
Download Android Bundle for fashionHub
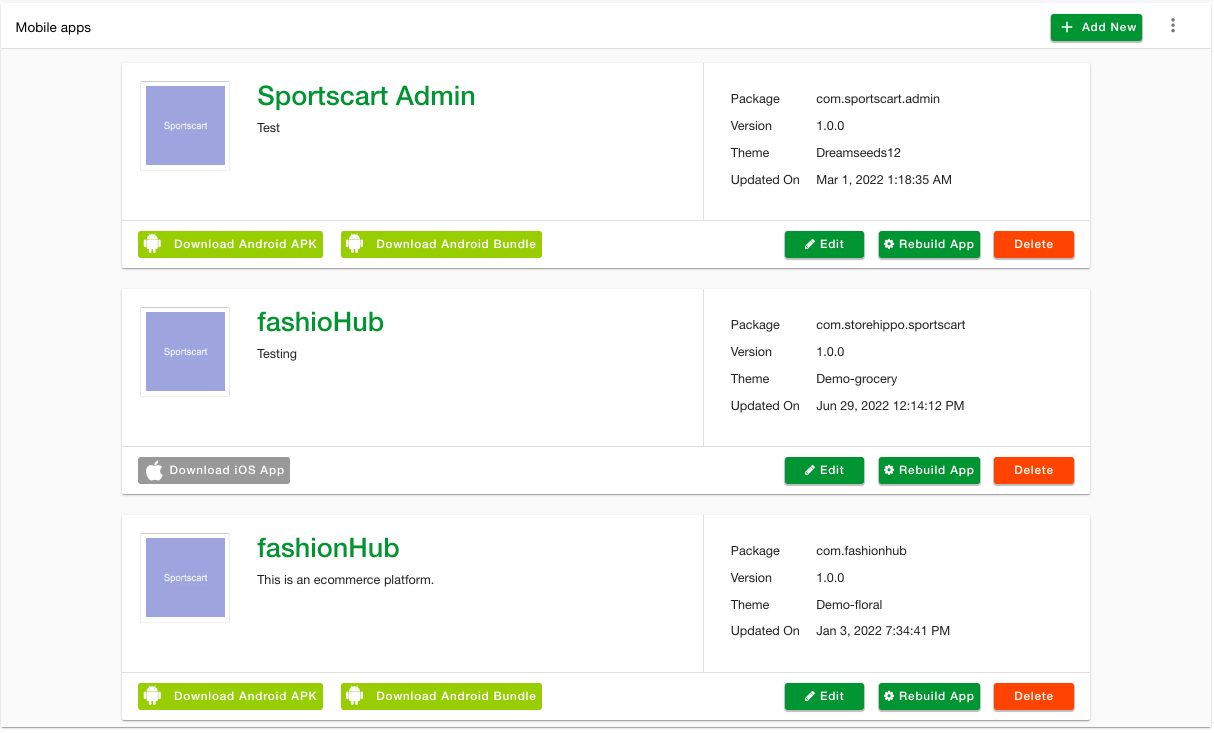click(441, 696)
